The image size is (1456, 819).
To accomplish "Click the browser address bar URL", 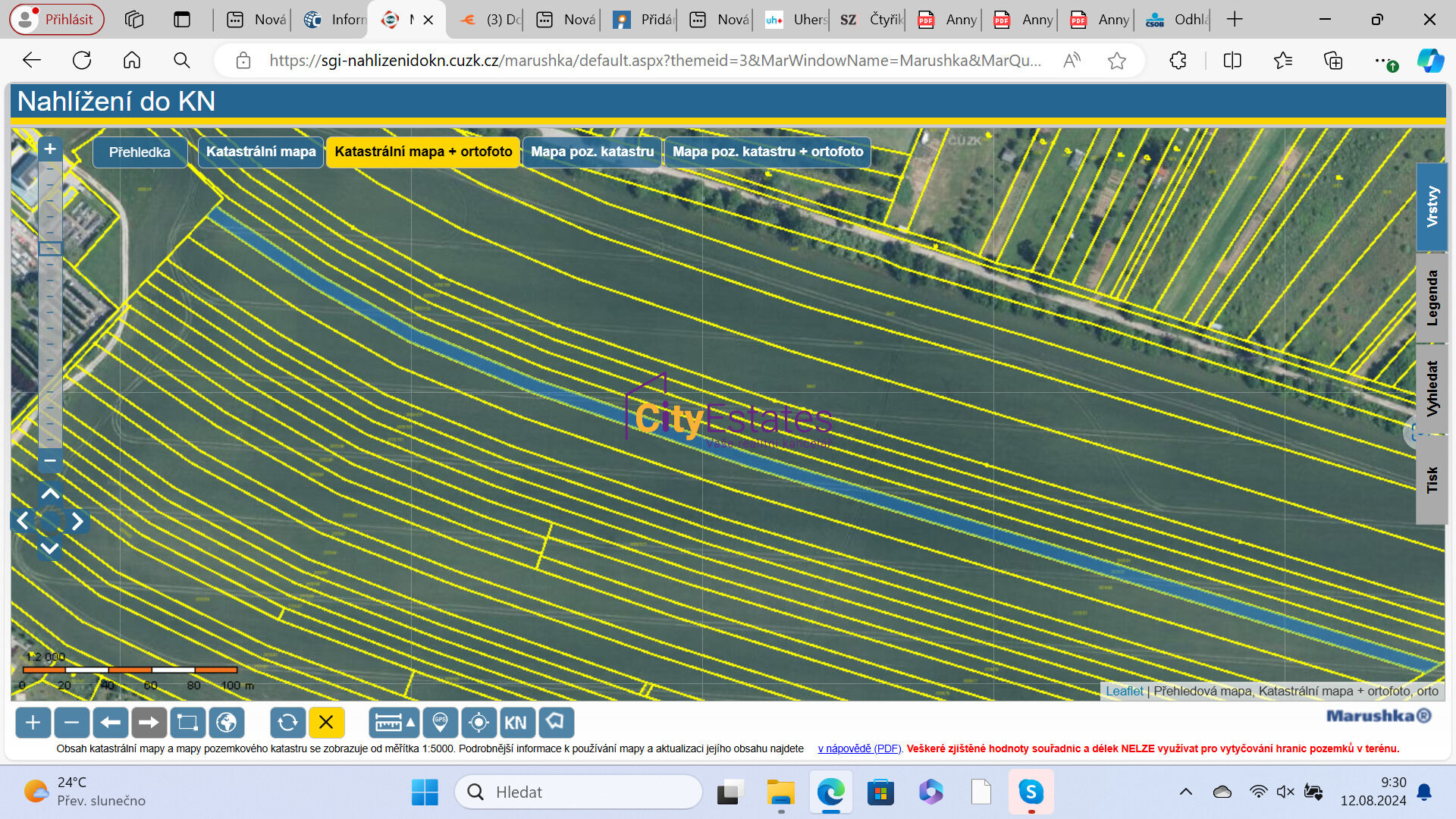I will [655, 61].
